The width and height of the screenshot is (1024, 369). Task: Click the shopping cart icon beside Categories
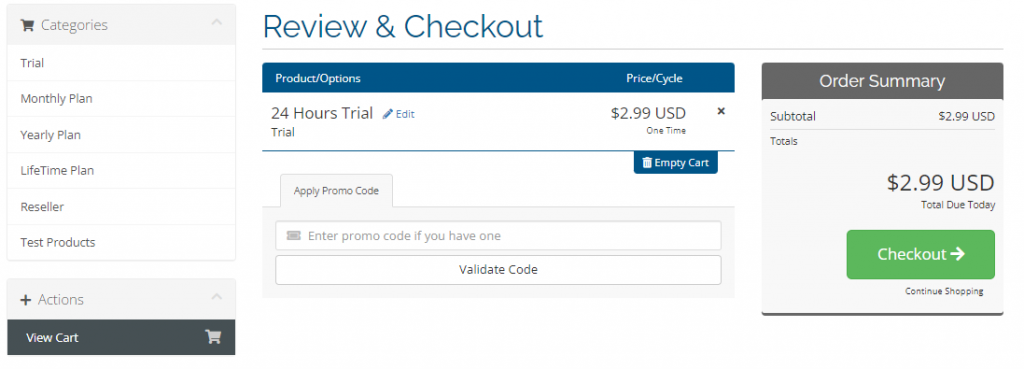pyautogui.click(x=27, y=25)
